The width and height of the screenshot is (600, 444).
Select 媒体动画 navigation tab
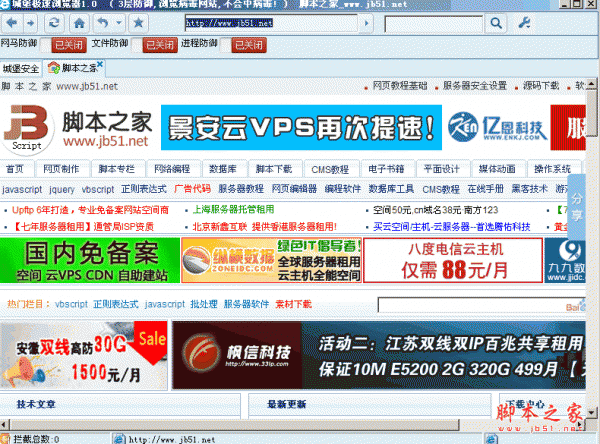click(497, 169)
